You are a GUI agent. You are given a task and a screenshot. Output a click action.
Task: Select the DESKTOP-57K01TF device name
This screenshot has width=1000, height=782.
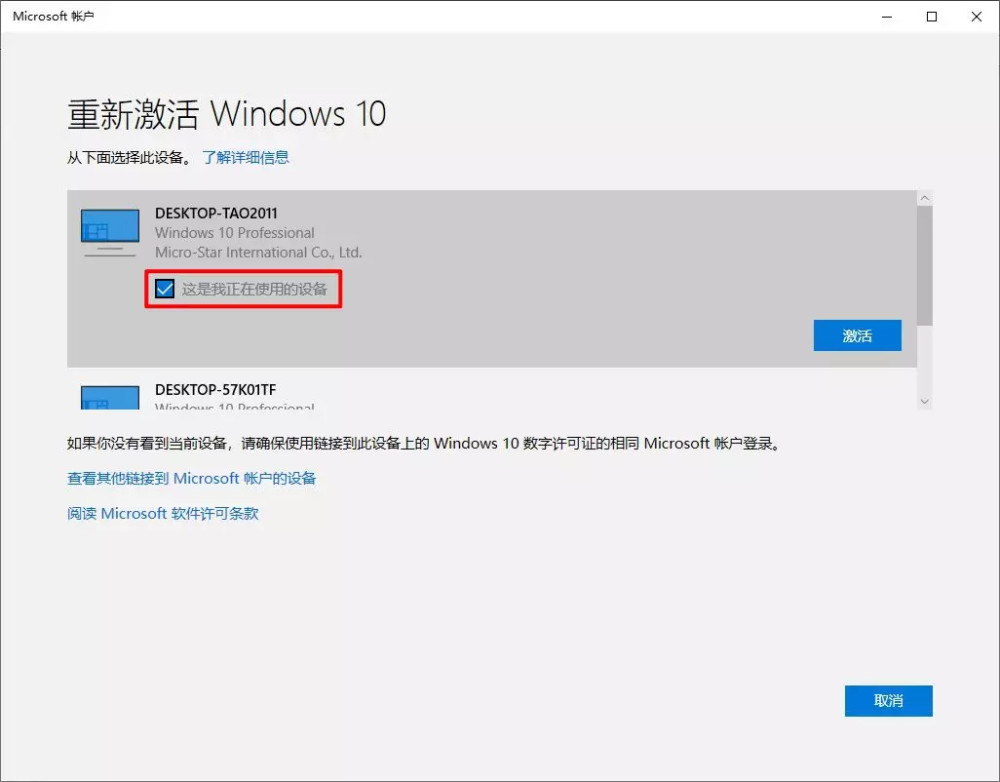(x=216, y=390)
